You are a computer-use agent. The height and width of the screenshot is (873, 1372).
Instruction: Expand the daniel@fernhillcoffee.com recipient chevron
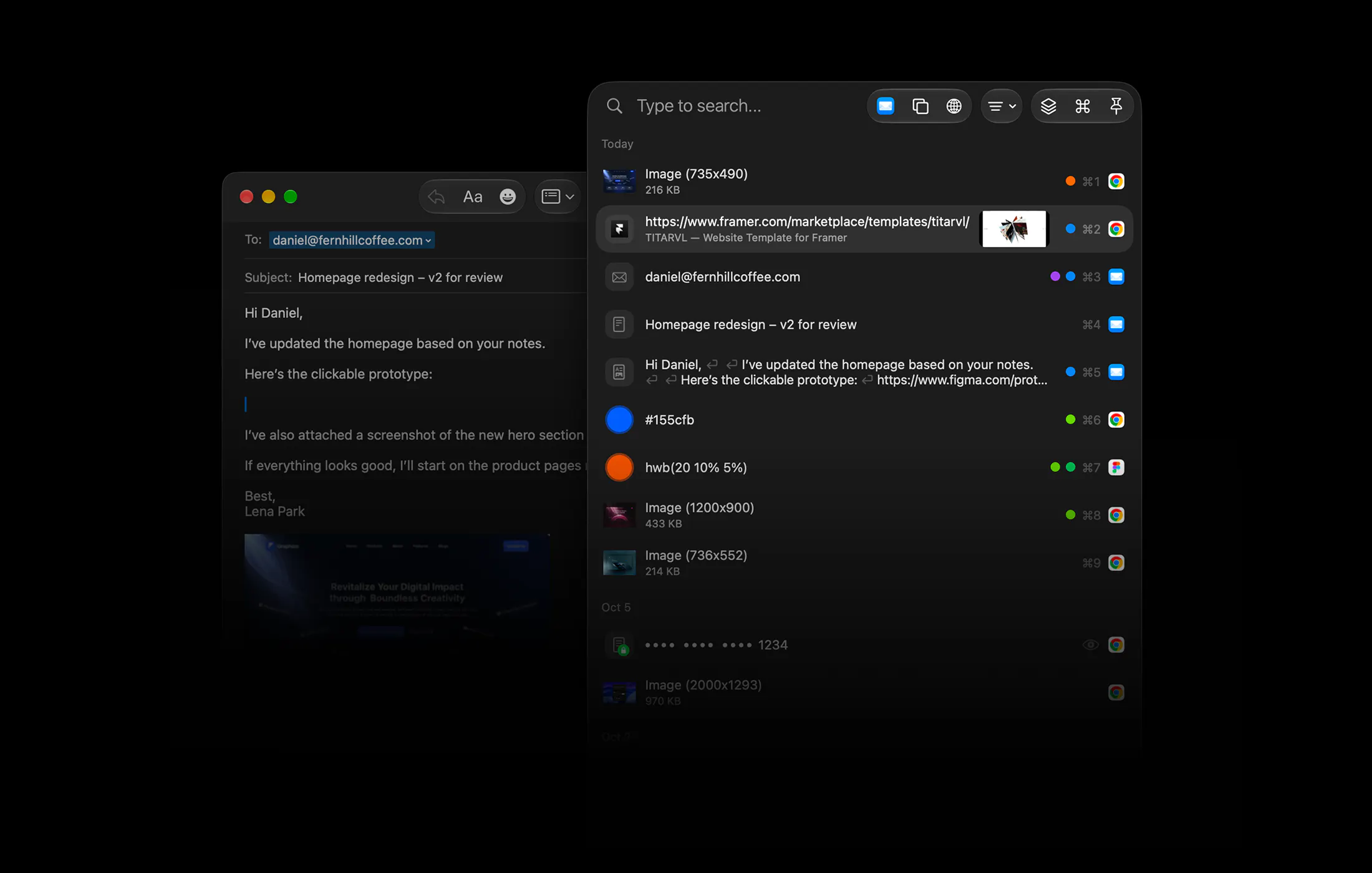[428, 241]
